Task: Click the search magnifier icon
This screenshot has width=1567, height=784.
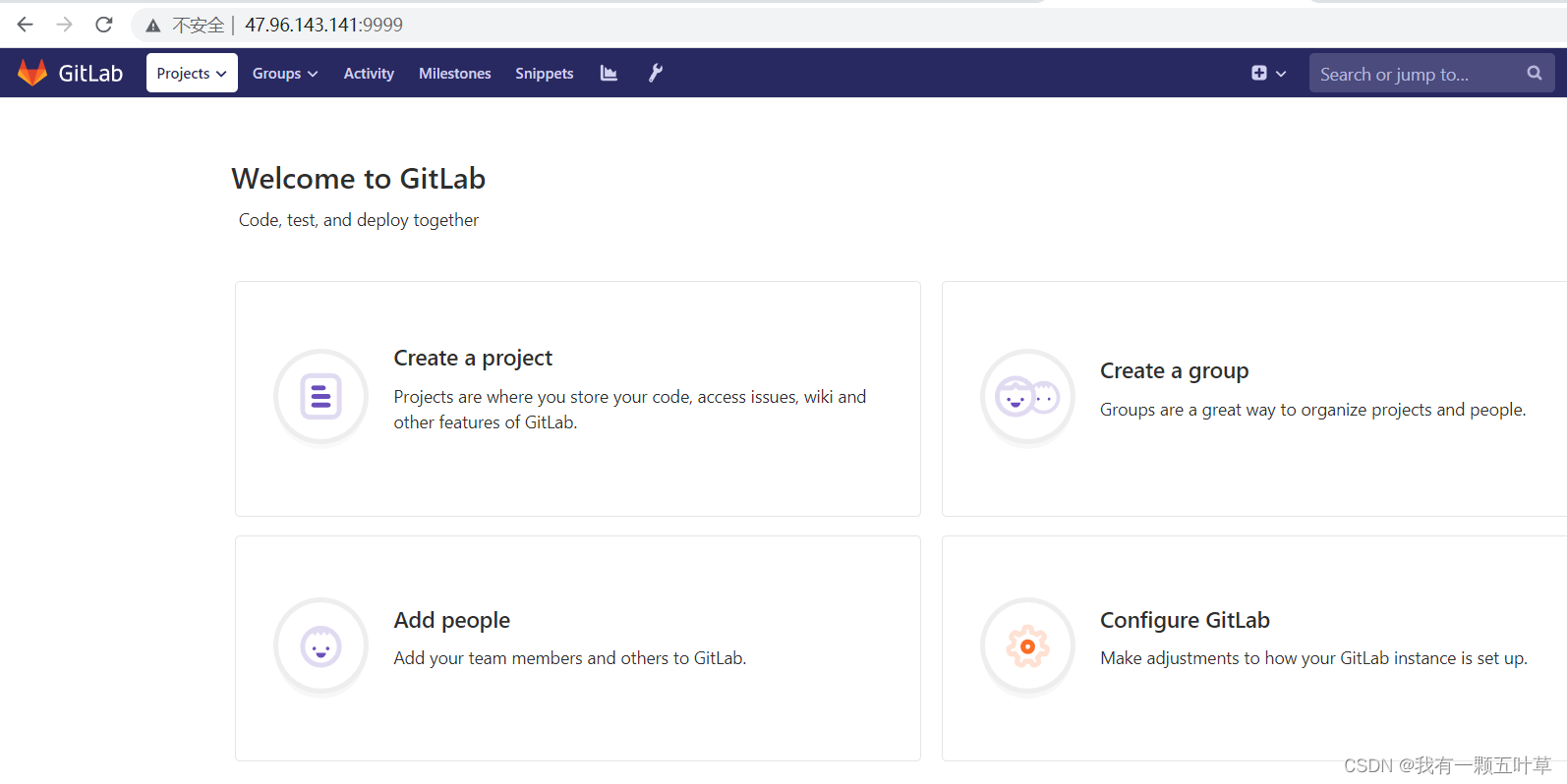Action: click(x=1534, y=73)
